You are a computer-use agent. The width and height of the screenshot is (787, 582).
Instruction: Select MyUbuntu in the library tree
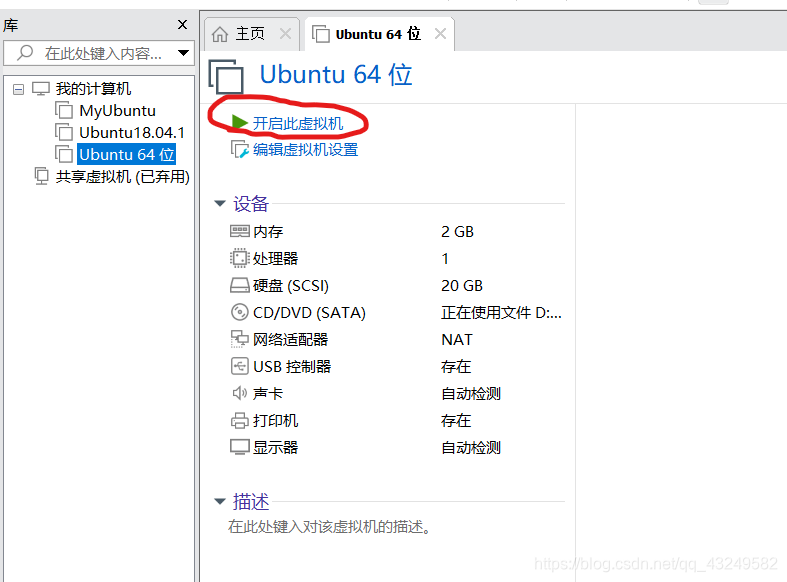tap(117, 110)
